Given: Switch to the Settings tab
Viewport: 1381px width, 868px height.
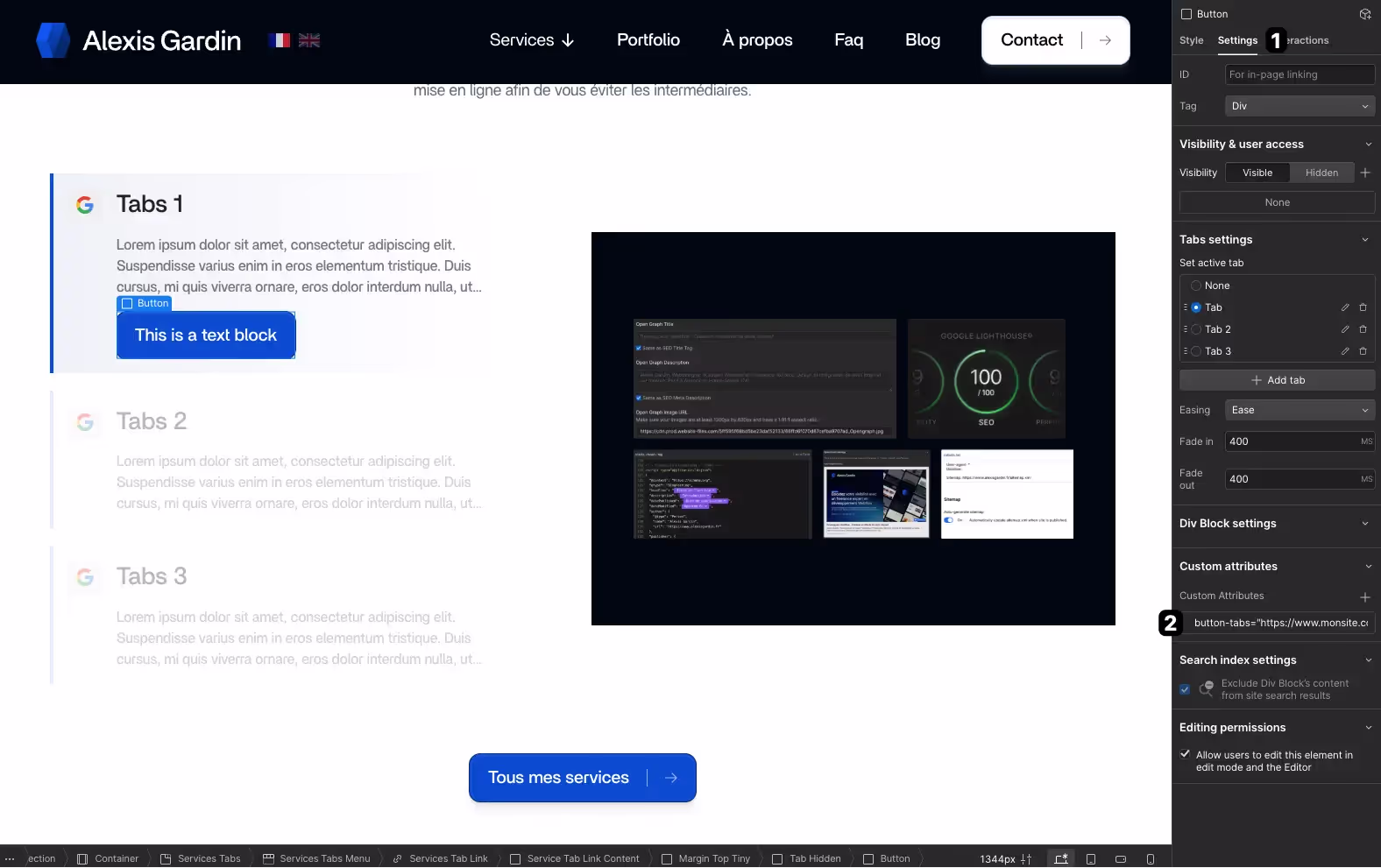Looking at the screenshot, I should (1237, 40).
